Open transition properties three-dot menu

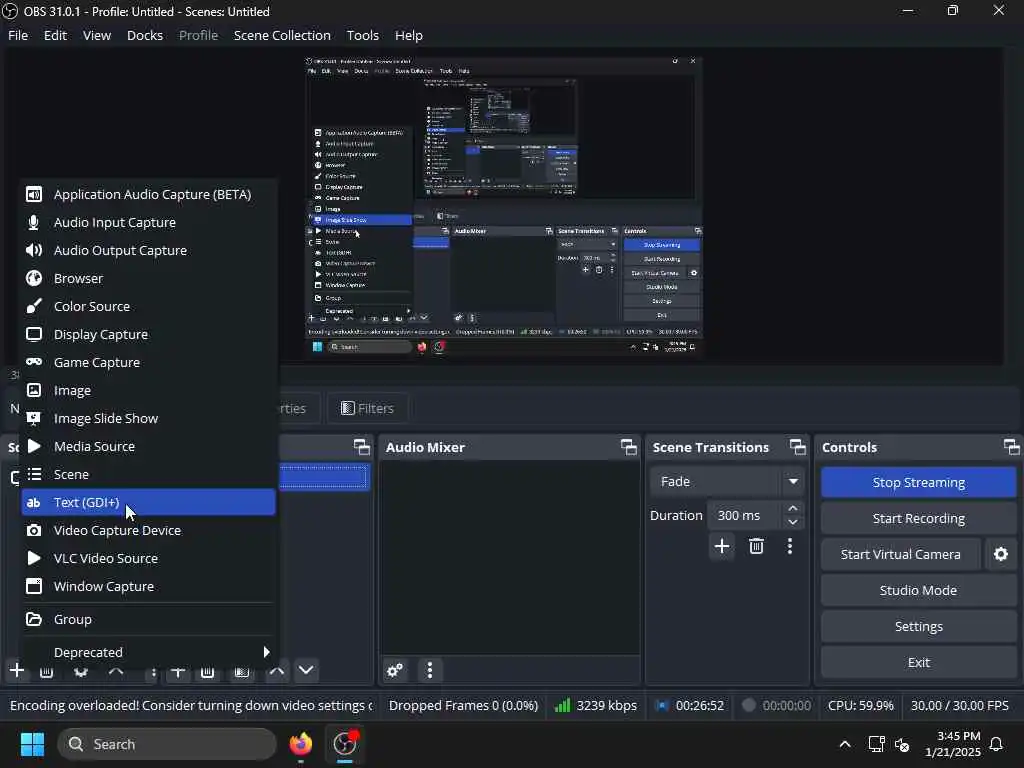click(x=790, y=546)
